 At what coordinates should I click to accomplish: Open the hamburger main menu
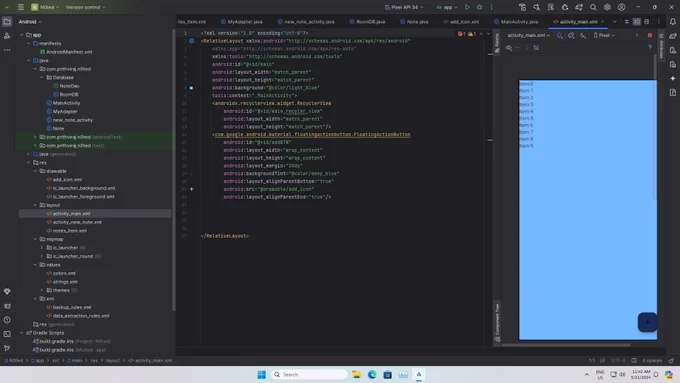point(20,7)
